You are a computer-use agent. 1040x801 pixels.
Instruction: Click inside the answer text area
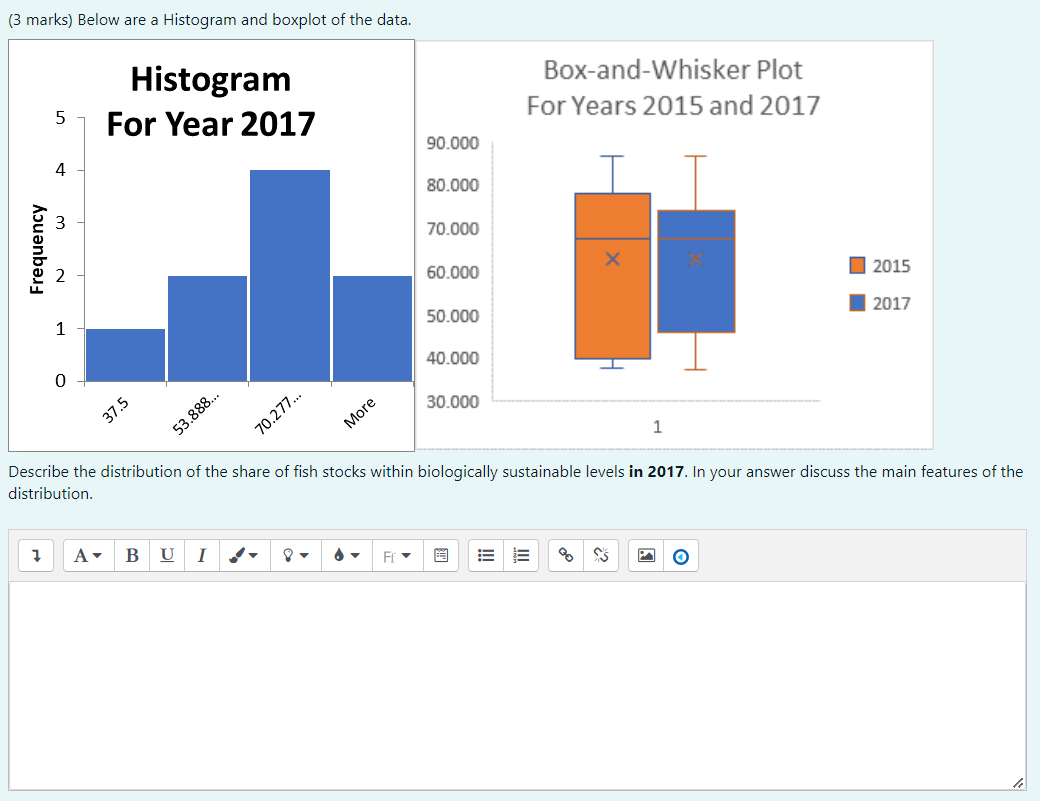point(517,686)
